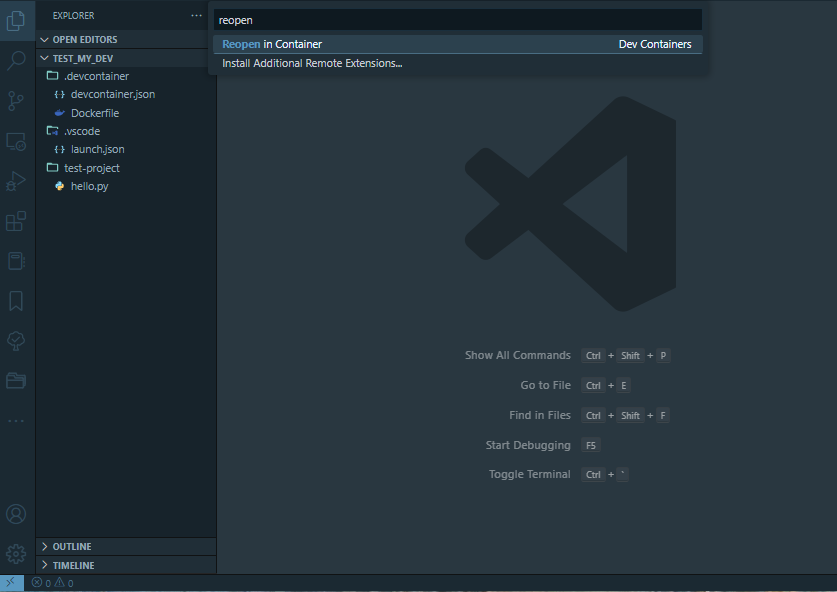Screen dimensions: 837x592
Task: Expand the Timeline section
Action: [126, 565]
